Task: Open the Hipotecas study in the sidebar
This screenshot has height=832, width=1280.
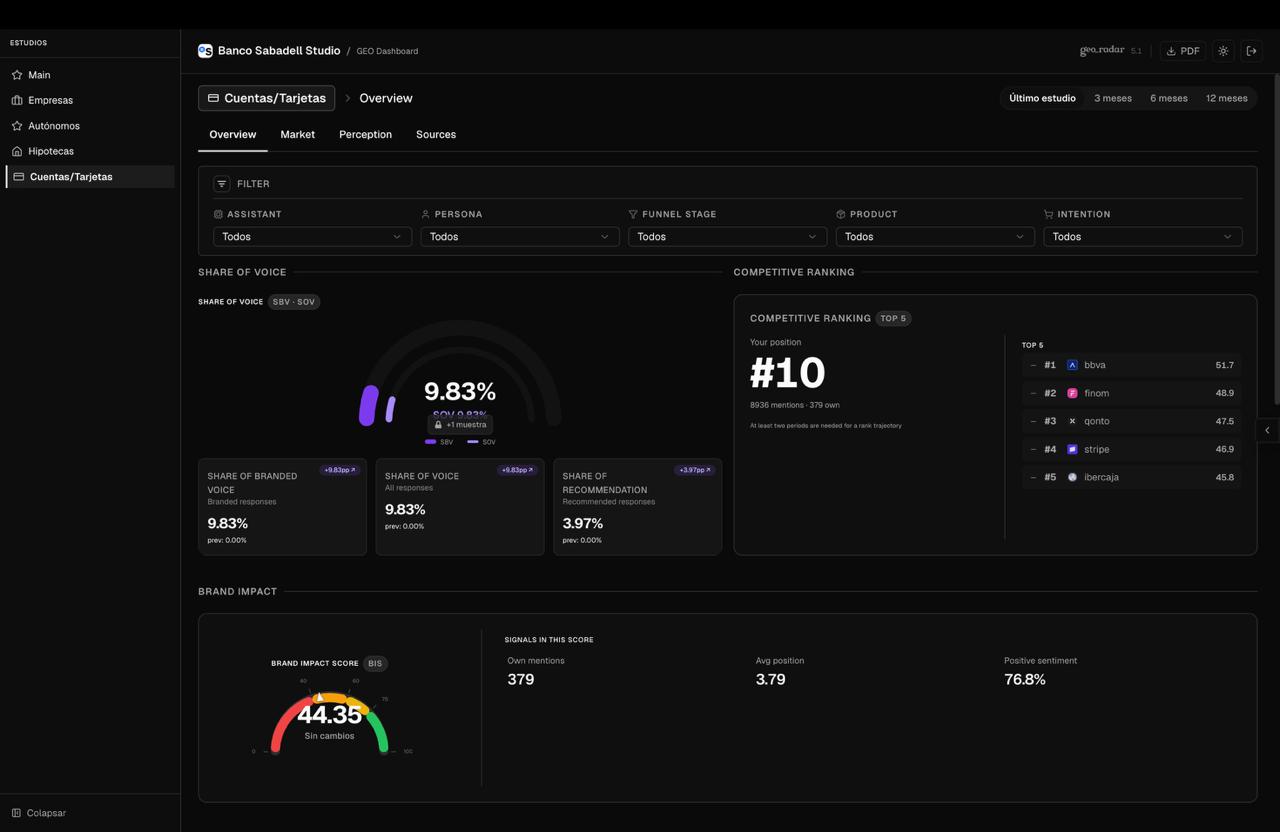Action: [51, 151]
